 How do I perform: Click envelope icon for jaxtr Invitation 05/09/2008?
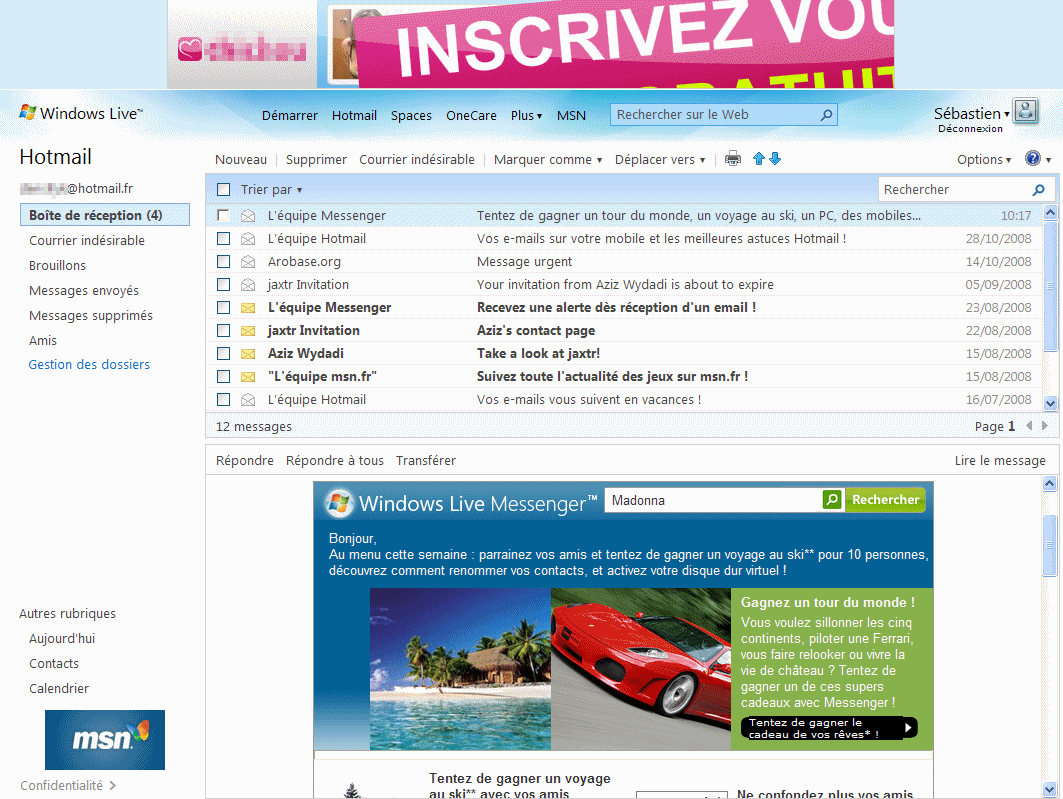[x=248, y=285]
